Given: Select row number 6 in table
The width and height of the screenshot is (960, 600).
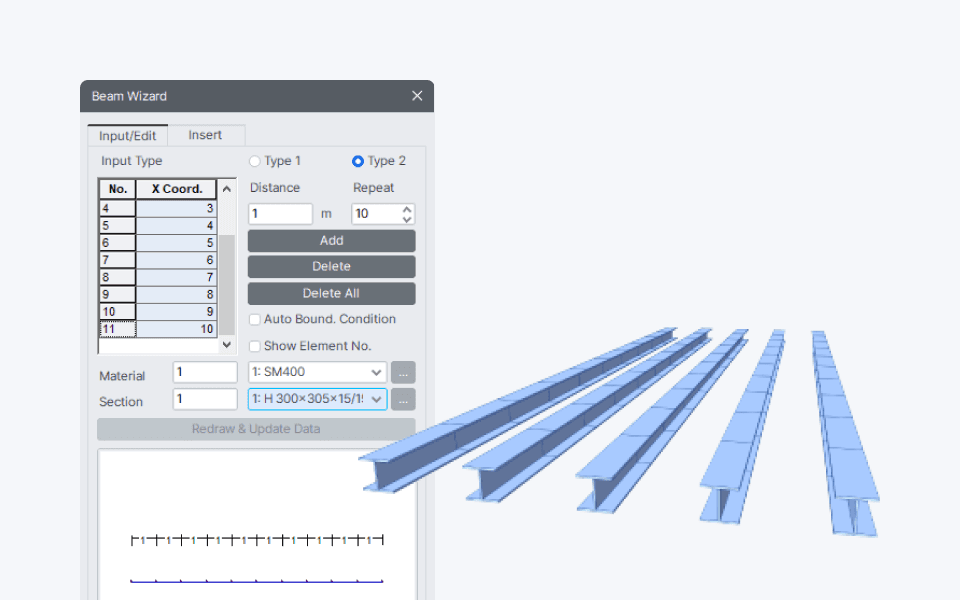Looking at the screenshot, I should coord(117,242).
